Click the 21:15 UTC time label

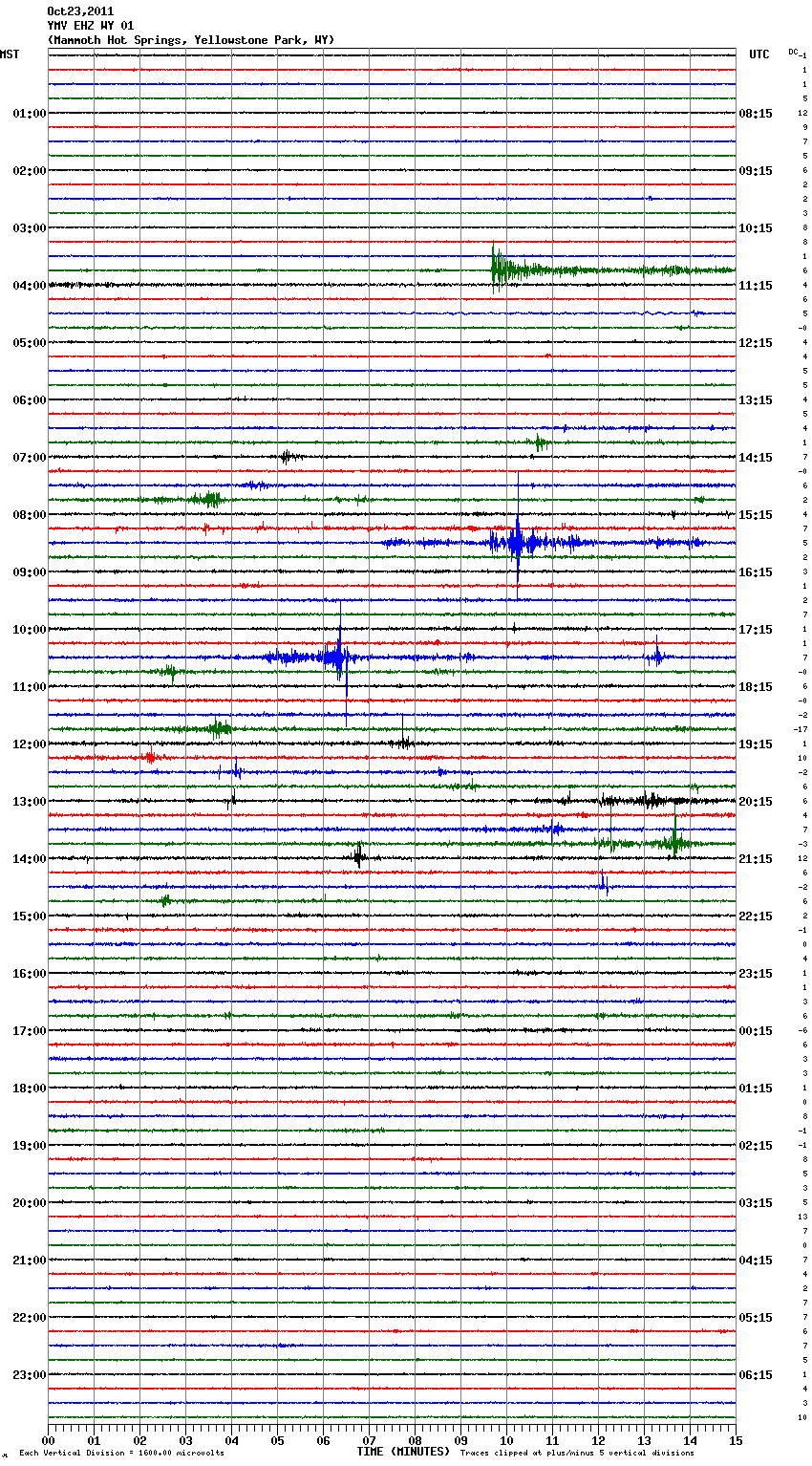click(x=756, y=858)
